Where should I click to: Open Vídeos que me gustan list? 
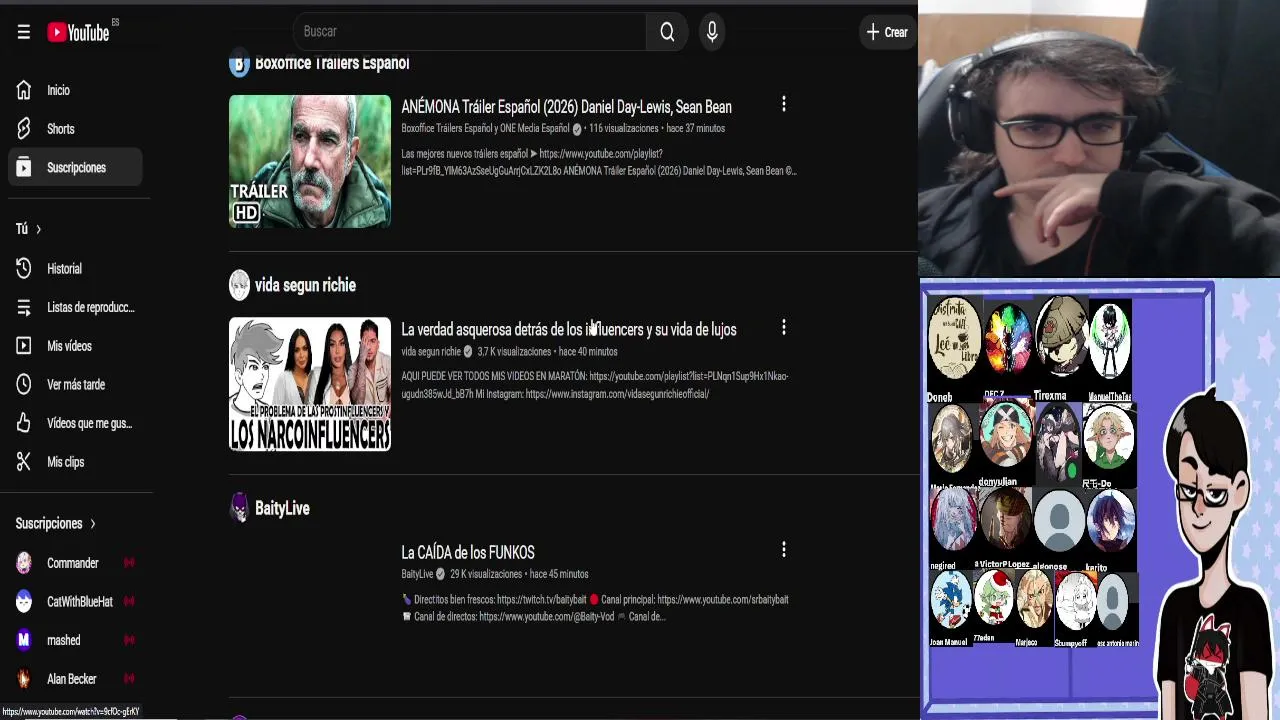pyautogui.click(x=76, y=423)
